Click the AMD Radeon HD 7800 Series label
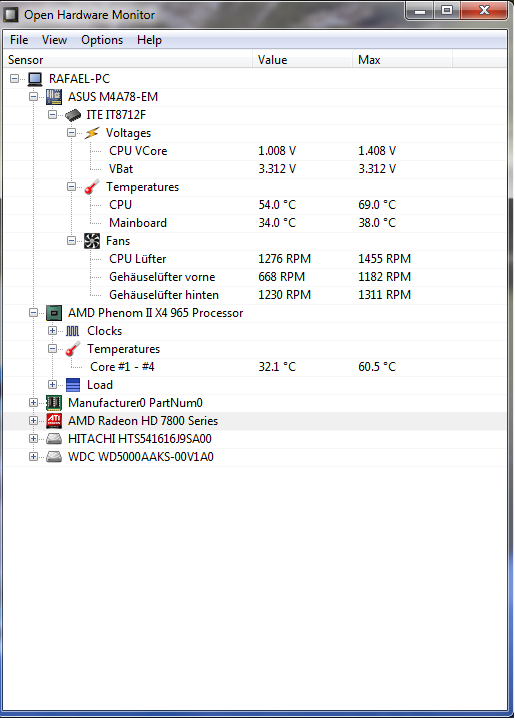 pyautogui.click(x=143, y=421)
